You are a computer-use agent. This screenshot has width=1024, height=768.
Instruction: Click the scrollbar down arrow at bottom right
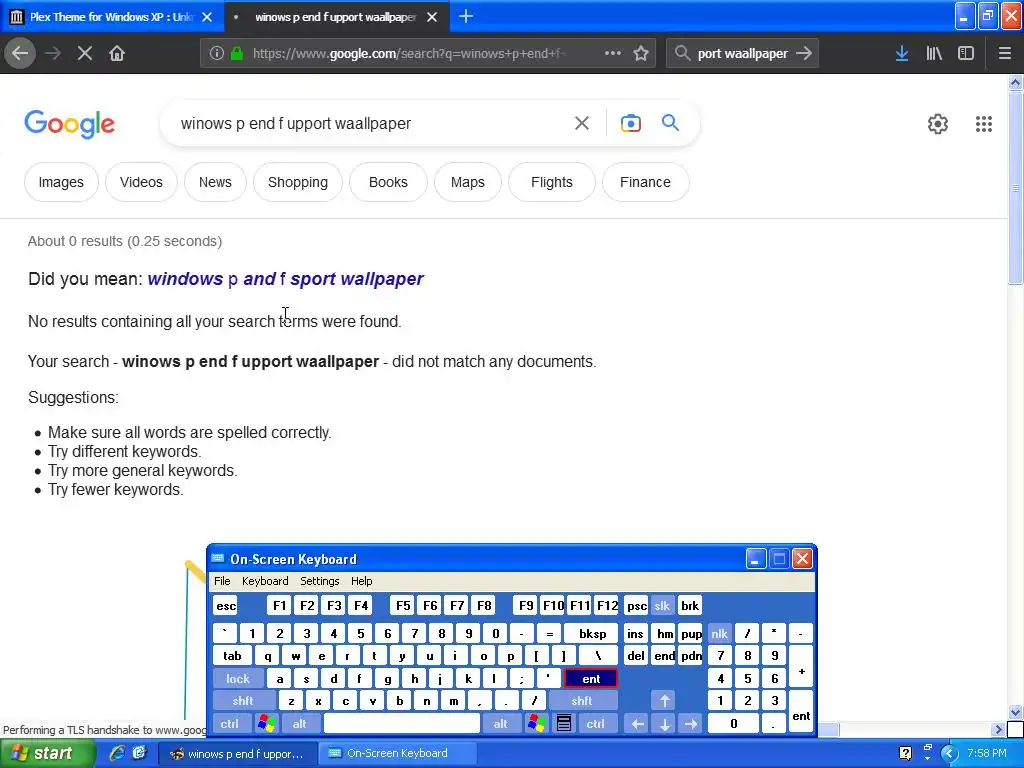[x=1015, y=712]
